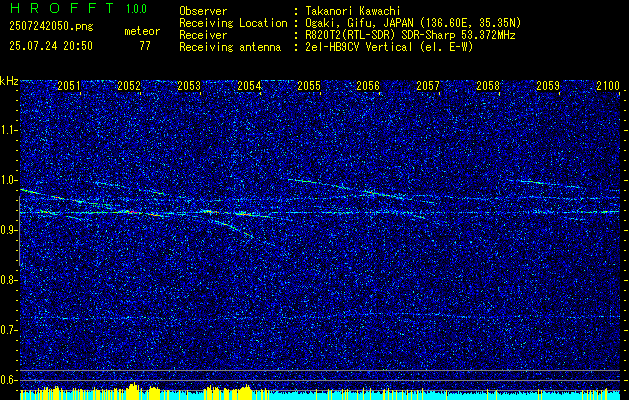The height and width of the screenshot is (400, 629).
Task: Click the 2051 time marker
Action: 69,86
